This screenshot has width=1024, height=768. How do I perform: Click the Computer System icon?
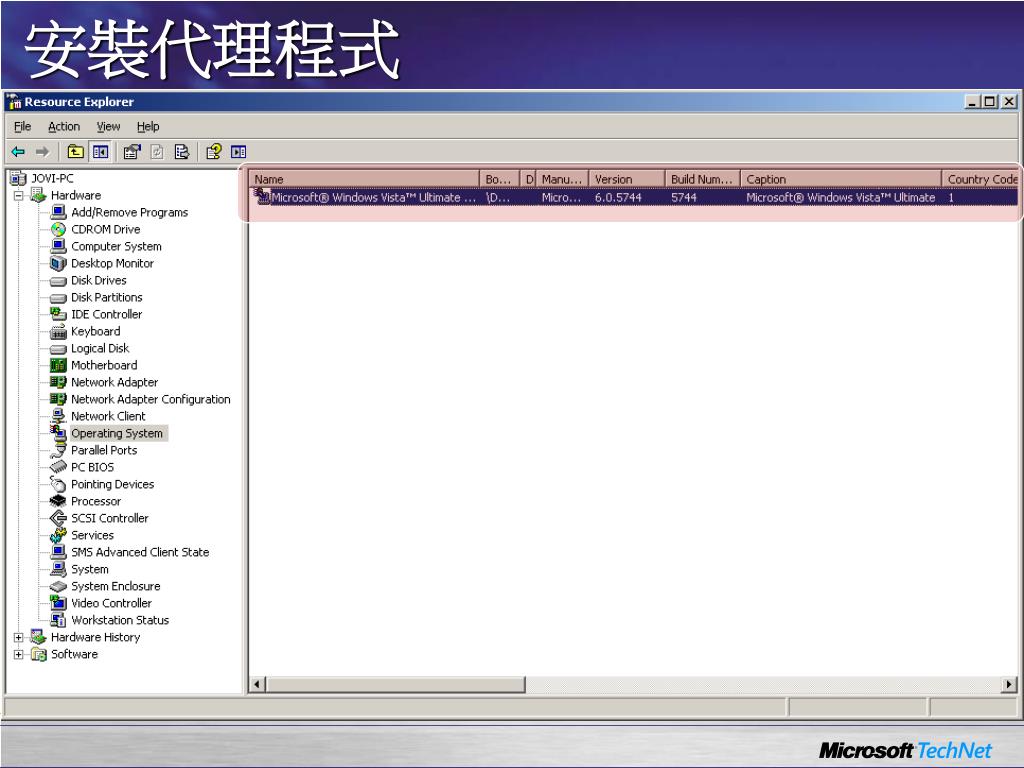58,246
